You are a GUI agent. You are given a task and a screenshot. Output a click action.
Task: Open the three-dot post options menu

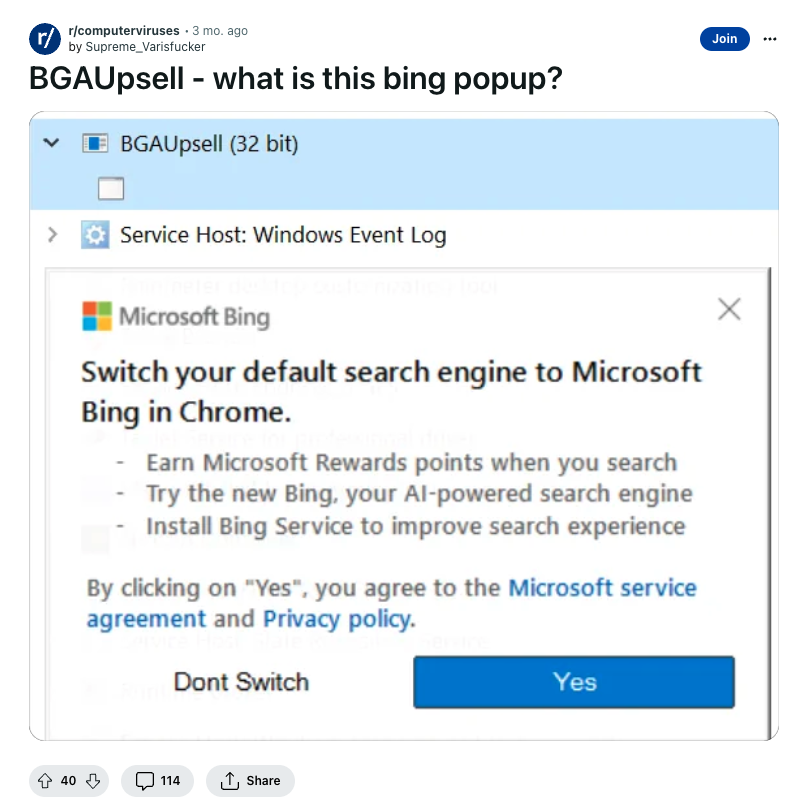770,39
